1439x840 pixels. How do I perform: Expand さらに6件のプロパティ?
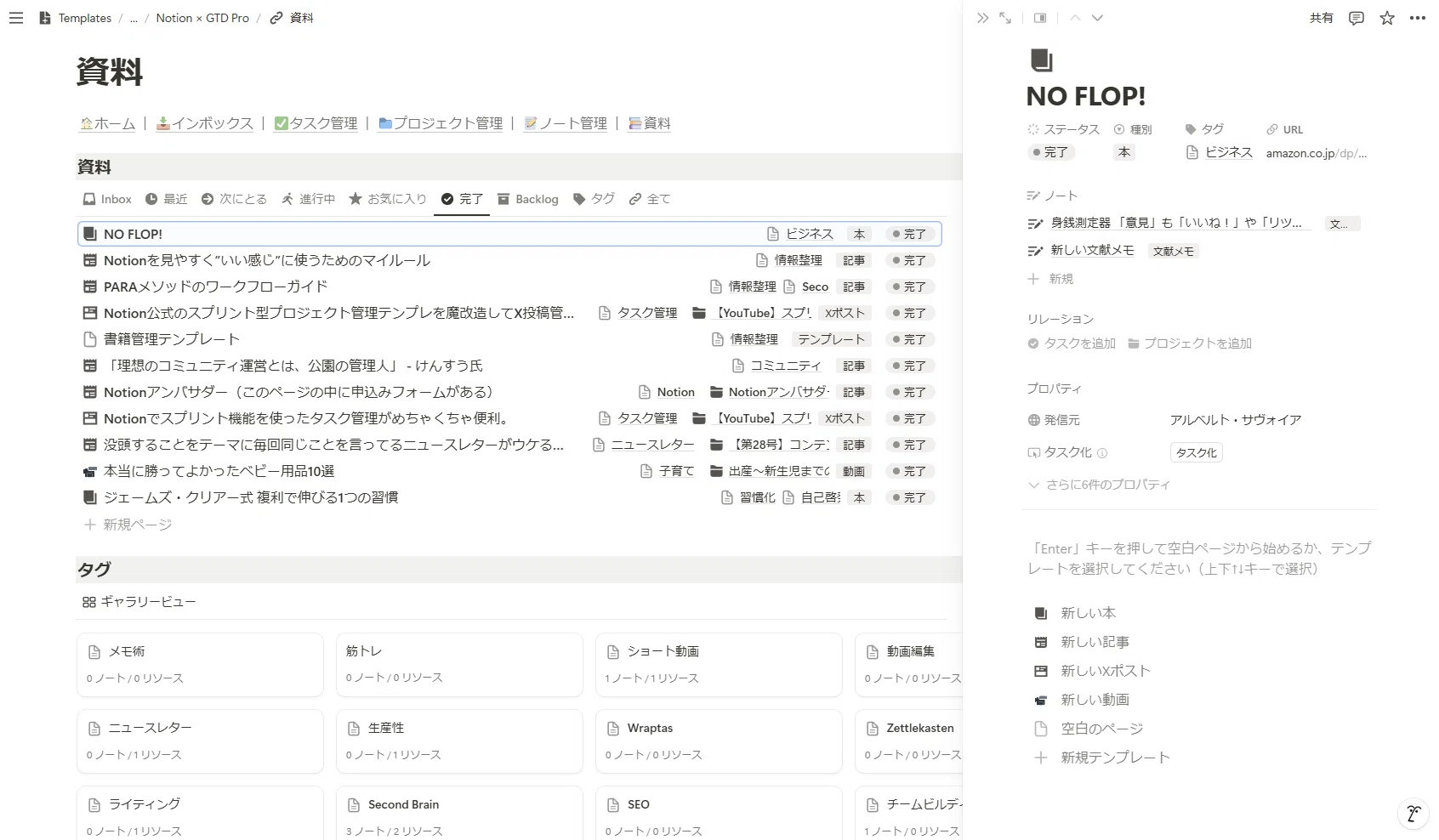click(1100, 485)
